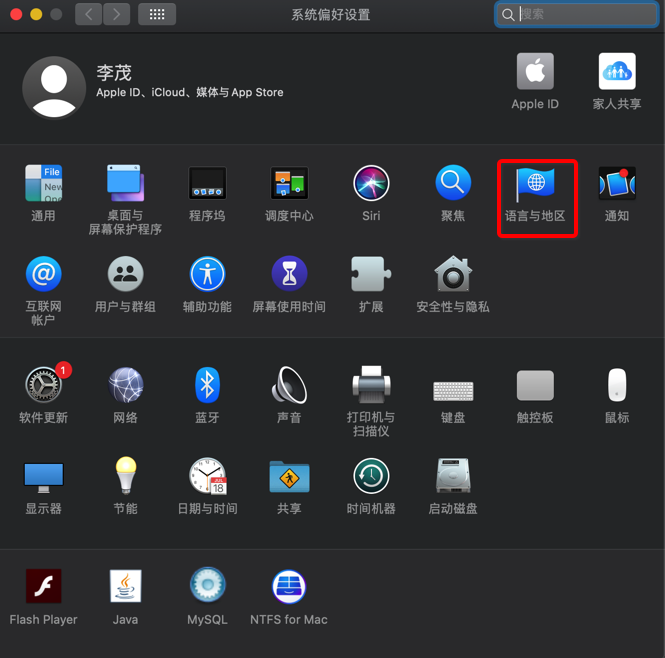Screen dimensions: 665x658
Task: Open the 触控板 Trackpad preferences
Action: 535,385
